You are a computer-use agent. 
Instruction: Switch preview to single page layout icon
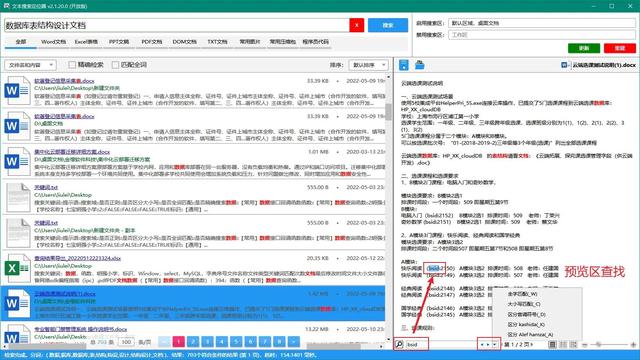tap(552, 344)
